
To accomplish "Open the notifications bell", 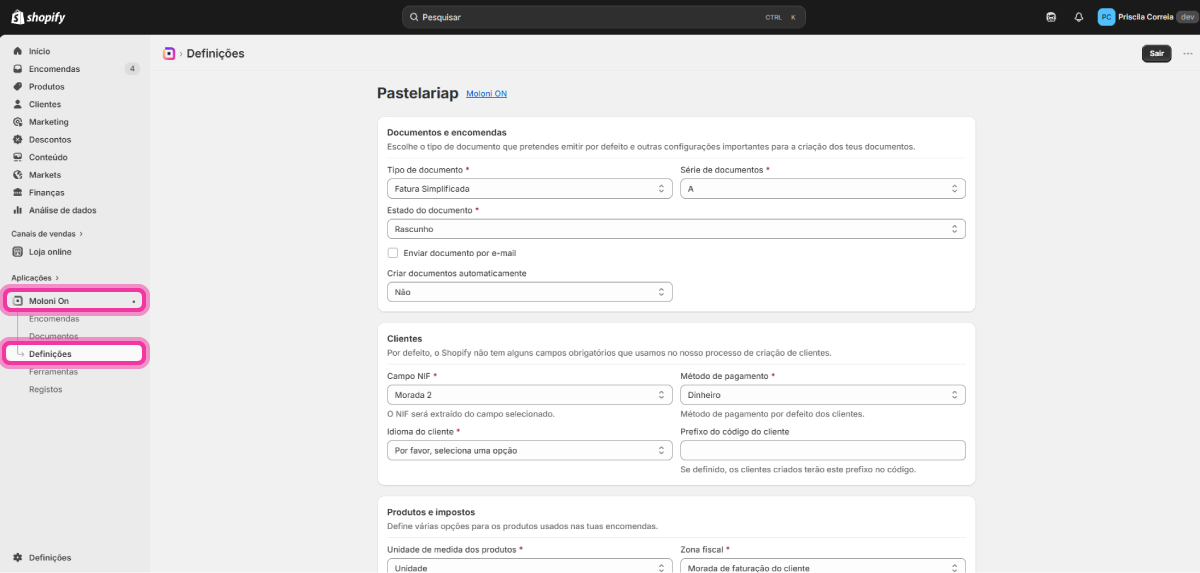I will 1079,17.
